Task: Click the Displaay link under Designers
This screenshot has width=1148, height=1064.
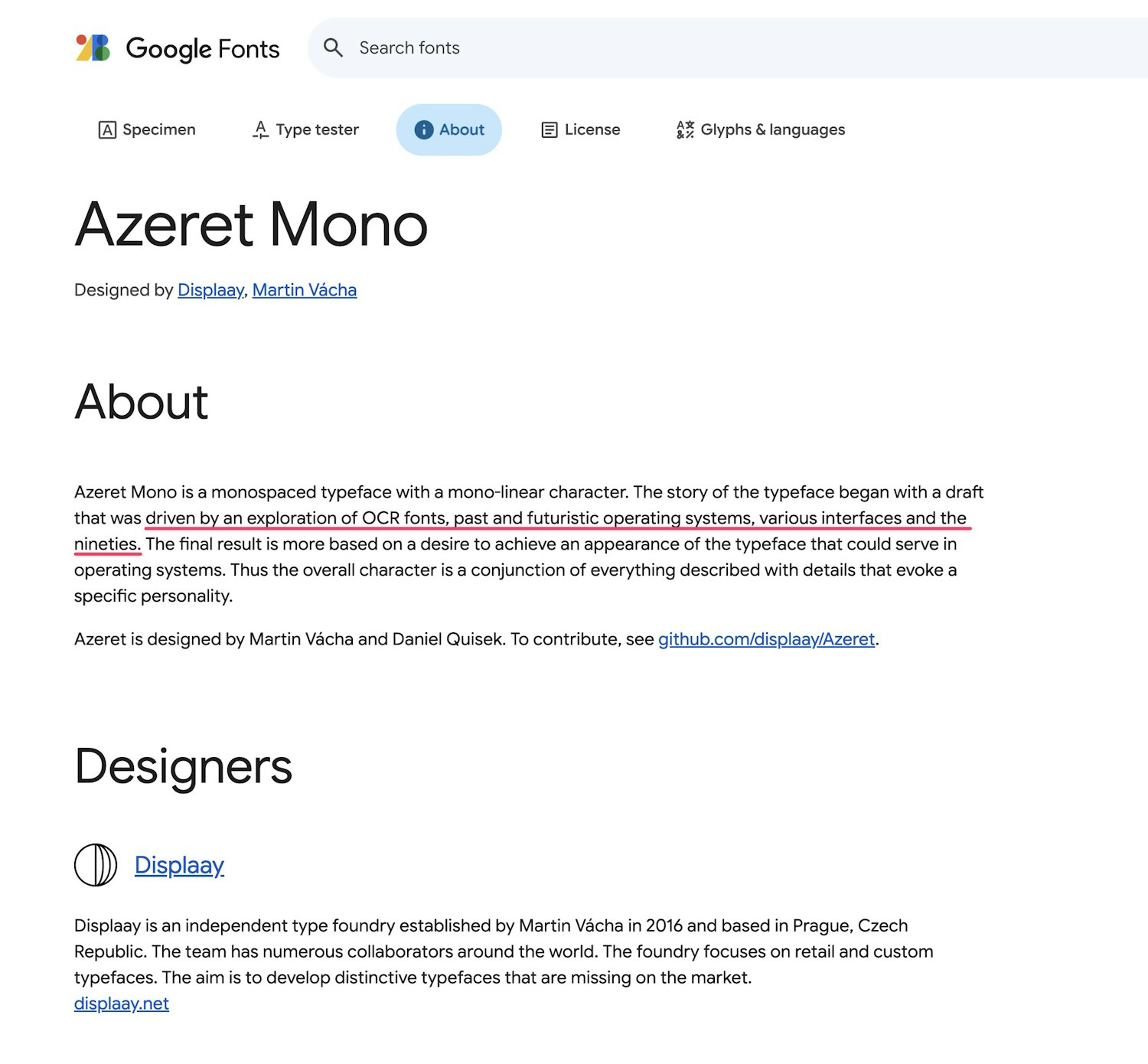Action: (x=178, y=865)
